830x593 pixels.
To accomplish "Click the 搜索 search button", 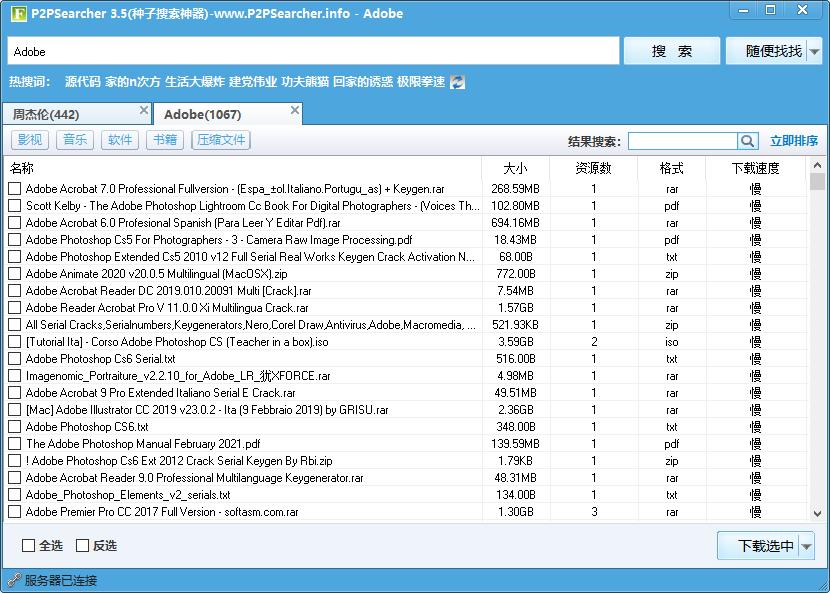I will coord(672,51).
